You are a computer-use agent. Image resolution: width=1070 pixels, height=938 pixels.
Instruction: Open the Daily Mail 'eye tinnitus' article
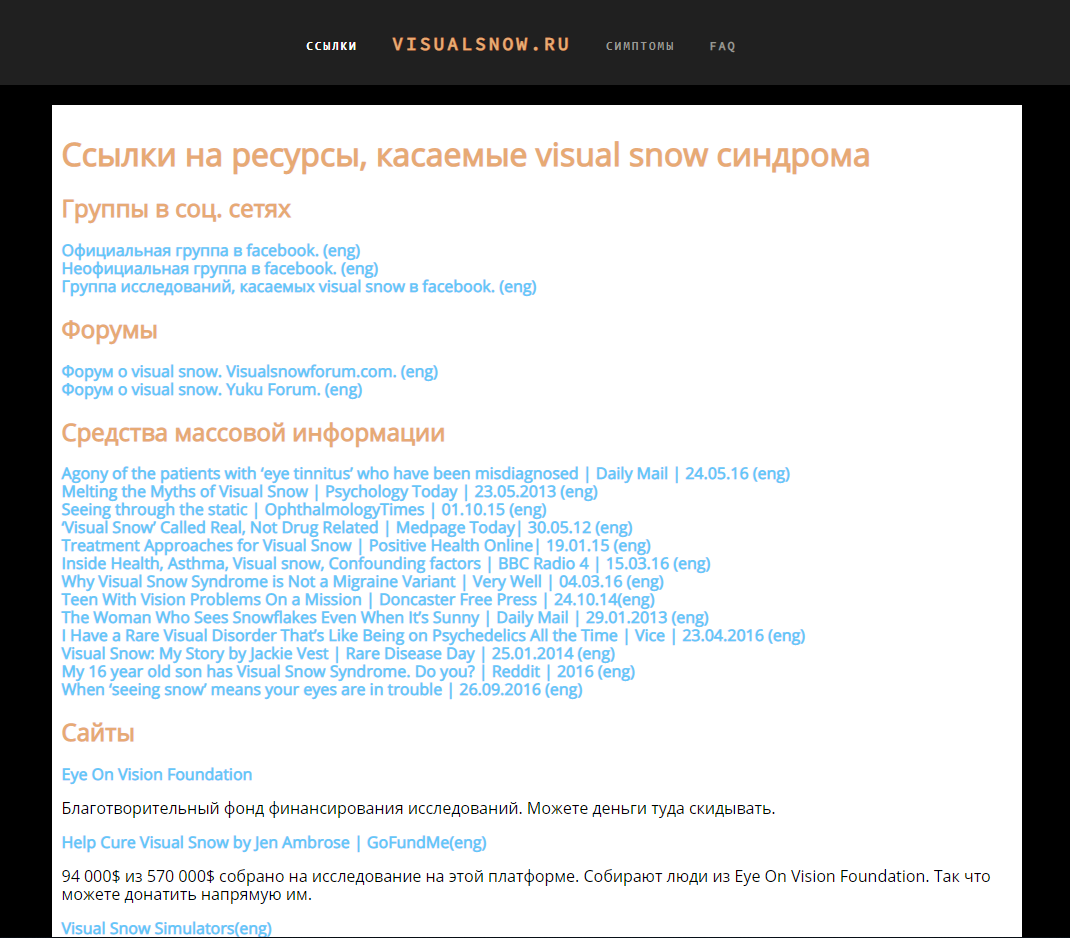point(426,473)
